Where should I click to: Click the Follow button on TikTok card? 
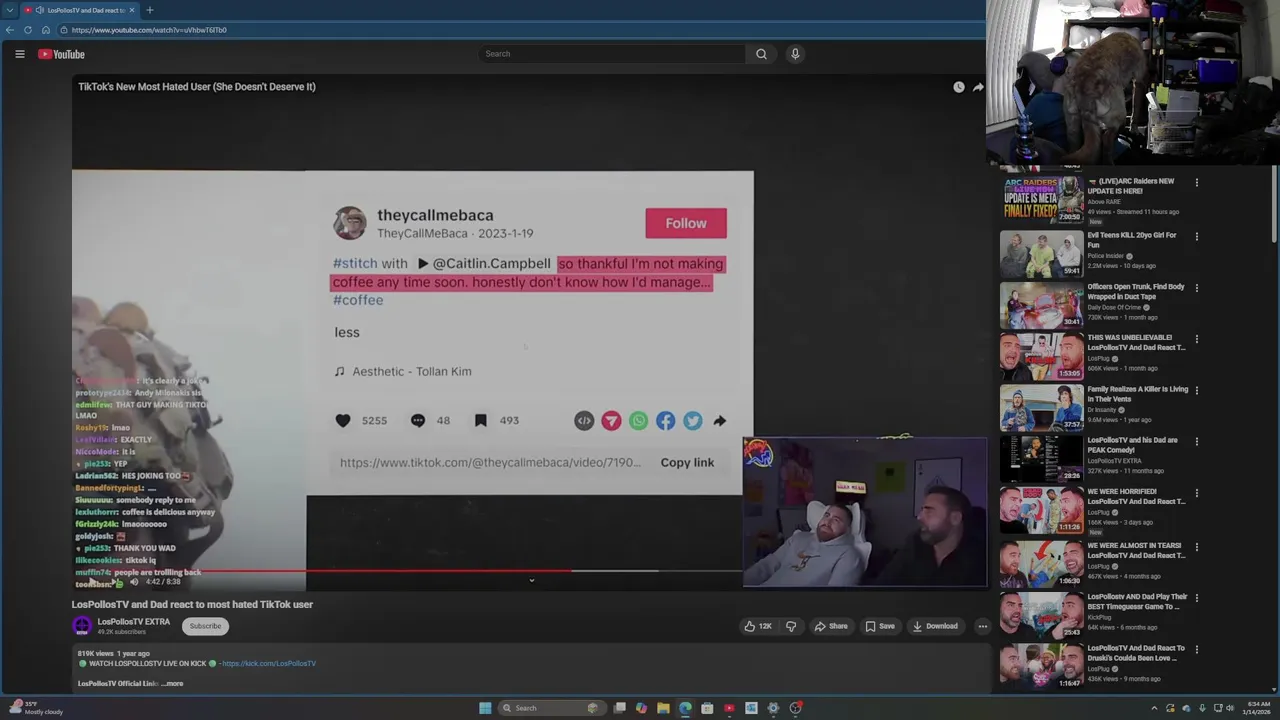(x=686, y=223)
